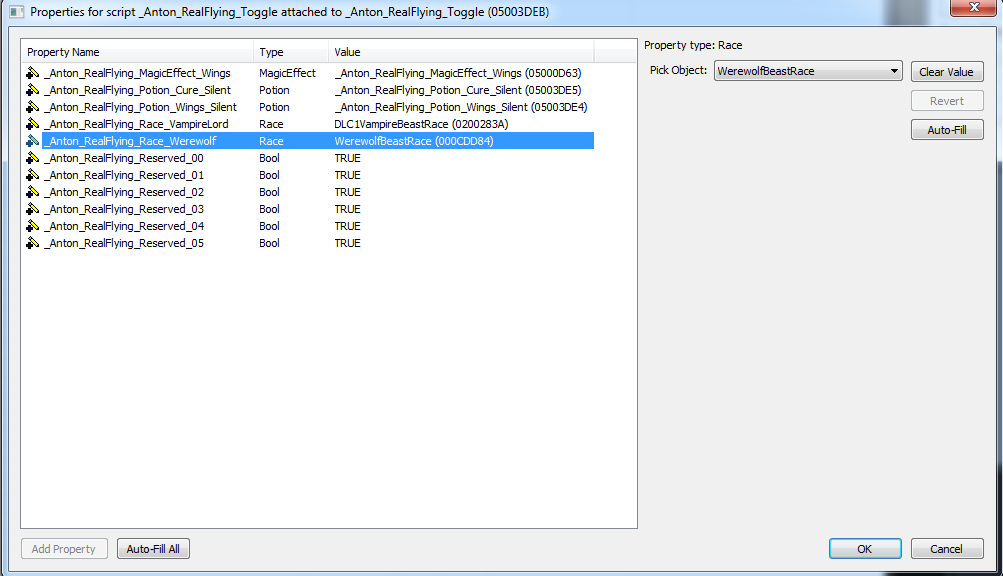Click the property icon beside _Anton_RealFlying_Reserved_00
Viewport: 1003px width, 576px height.
coord(33,158)
